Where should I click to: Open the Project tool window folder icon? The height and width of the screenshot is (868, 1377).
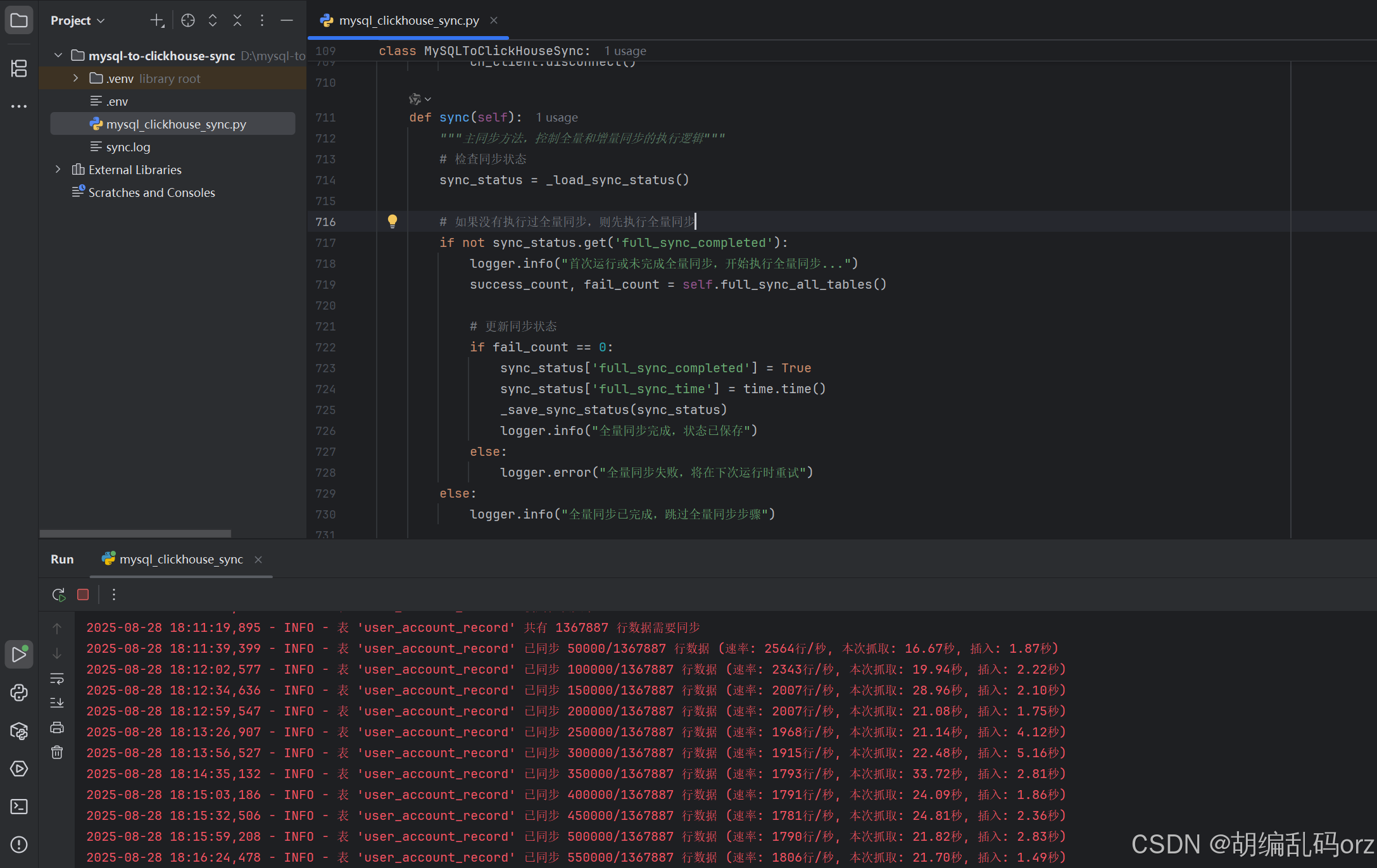point(19,20)
